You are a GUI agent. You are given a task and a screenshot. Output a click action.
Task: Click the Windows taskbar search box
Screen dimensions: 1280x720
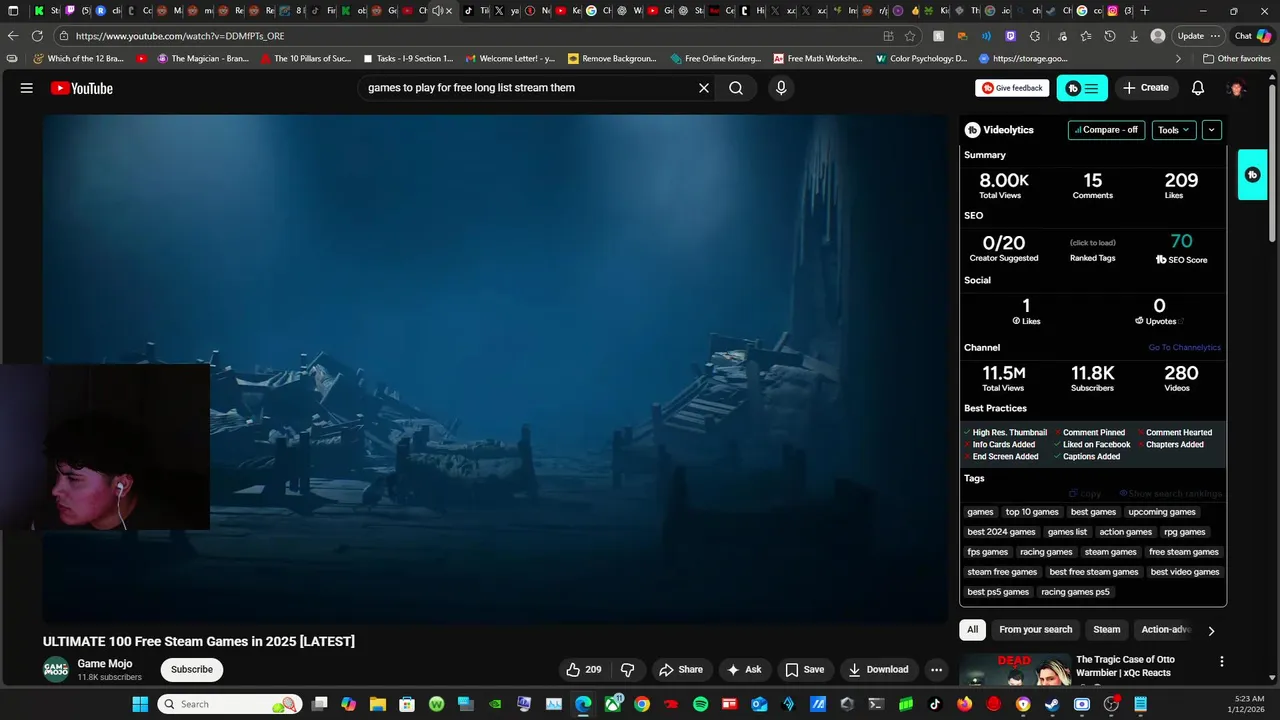tap(230, 704)
